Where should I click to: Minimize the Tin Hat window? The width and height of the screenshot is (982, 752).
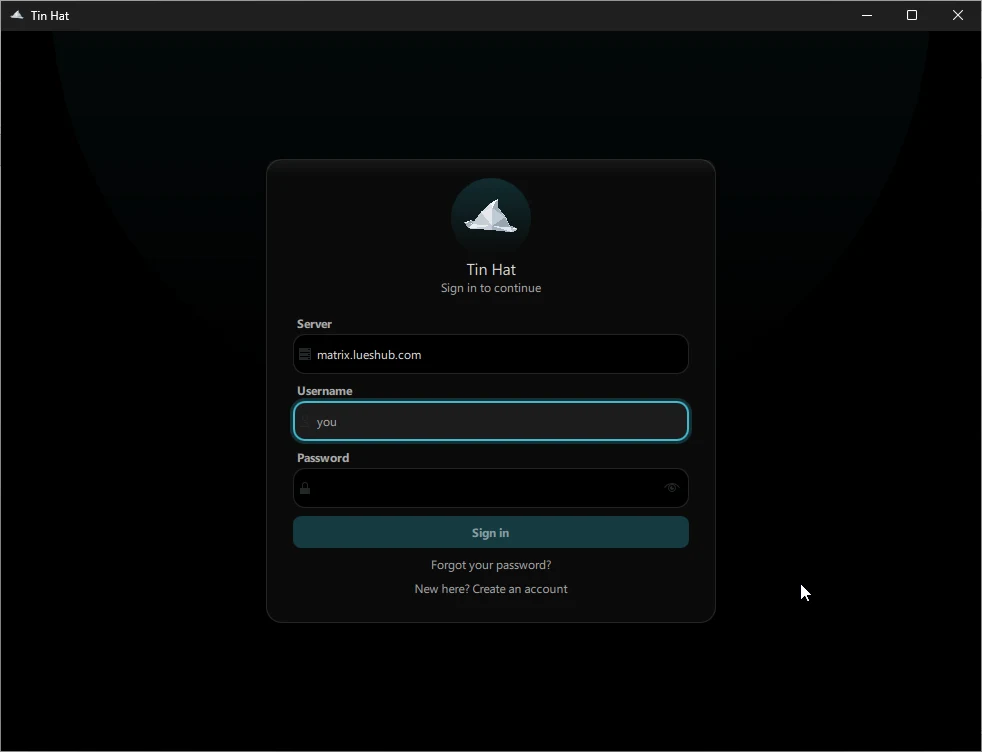(x=867, y=15)
